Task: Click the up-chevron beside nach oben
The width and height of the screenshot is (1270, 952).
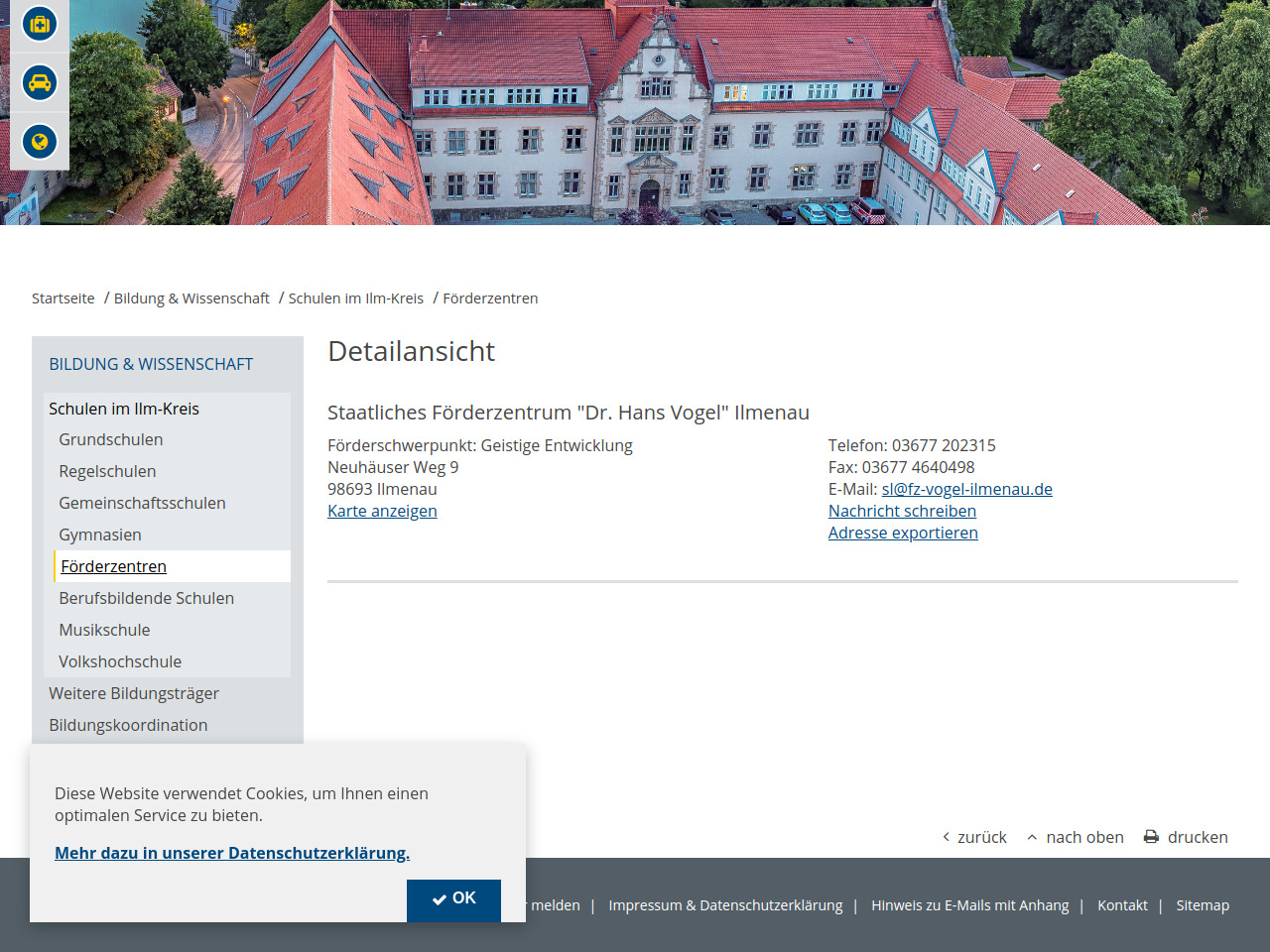Action: pos(1032,837)
